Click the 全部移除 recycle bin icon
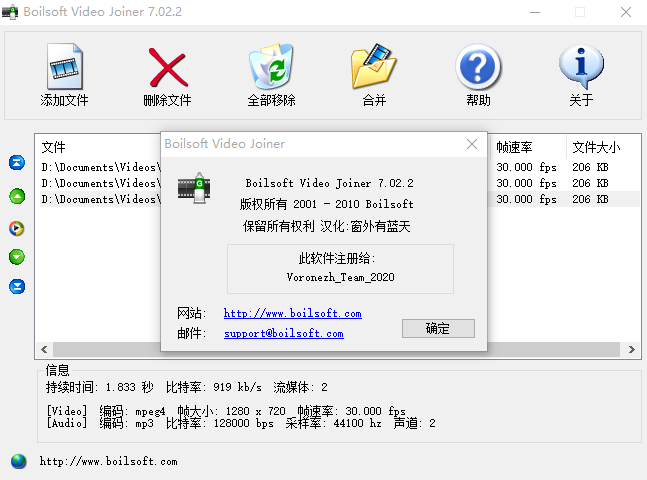 (271, 66)
